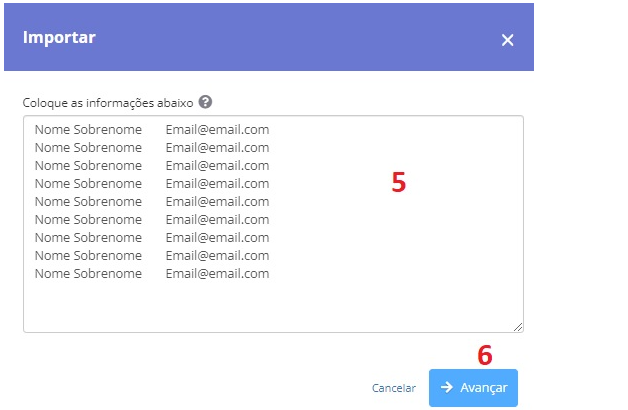Image resolution: width=628 pixels, height=410 pixels.
Task: Place cursor on seventh row's Nome Sobrenome
Action: [x=88, y=238]
